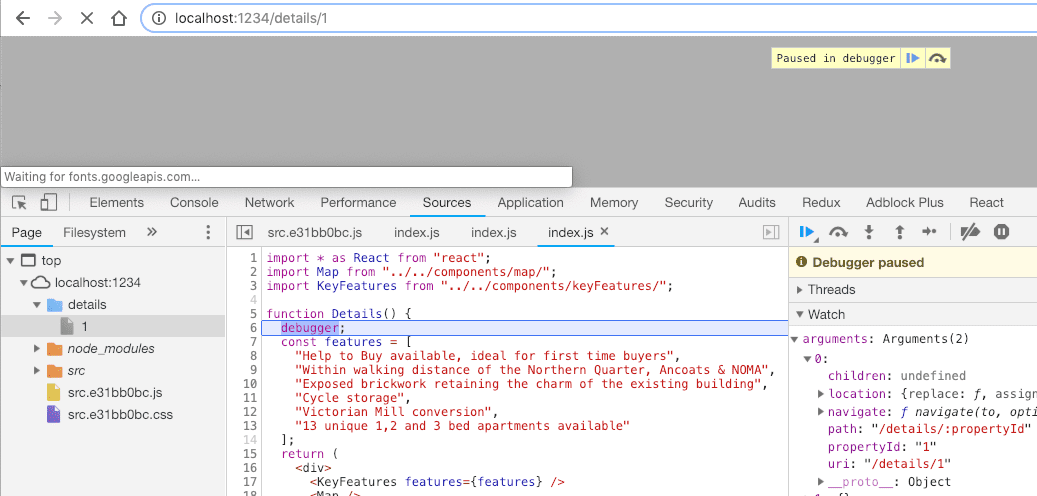Collapse the arguments watch expression
The image size is (1037, 496).
coord(794,339)
